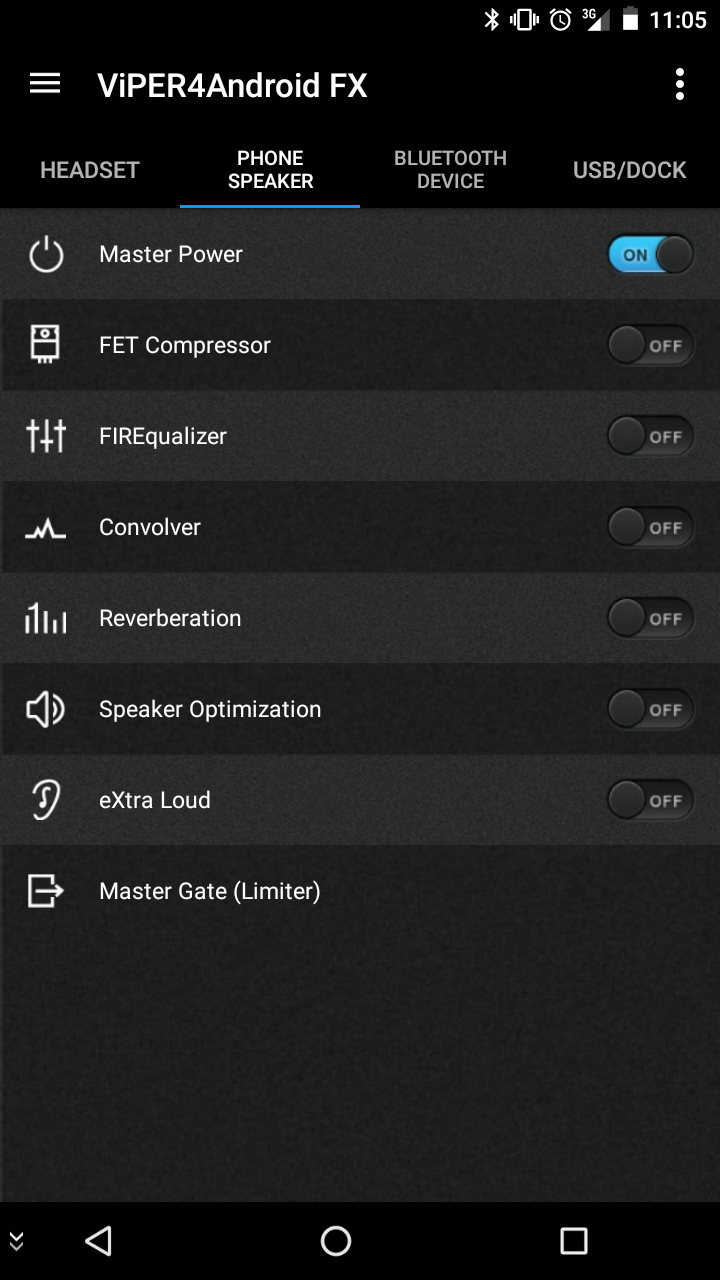Expand the Convolver settings row
The image size is (720, 1280).
point(360,527)
